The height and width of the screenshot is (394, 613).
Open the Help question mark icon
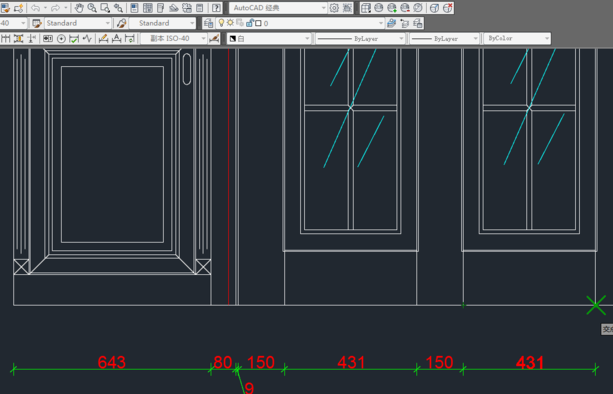[x=216, y=7]
